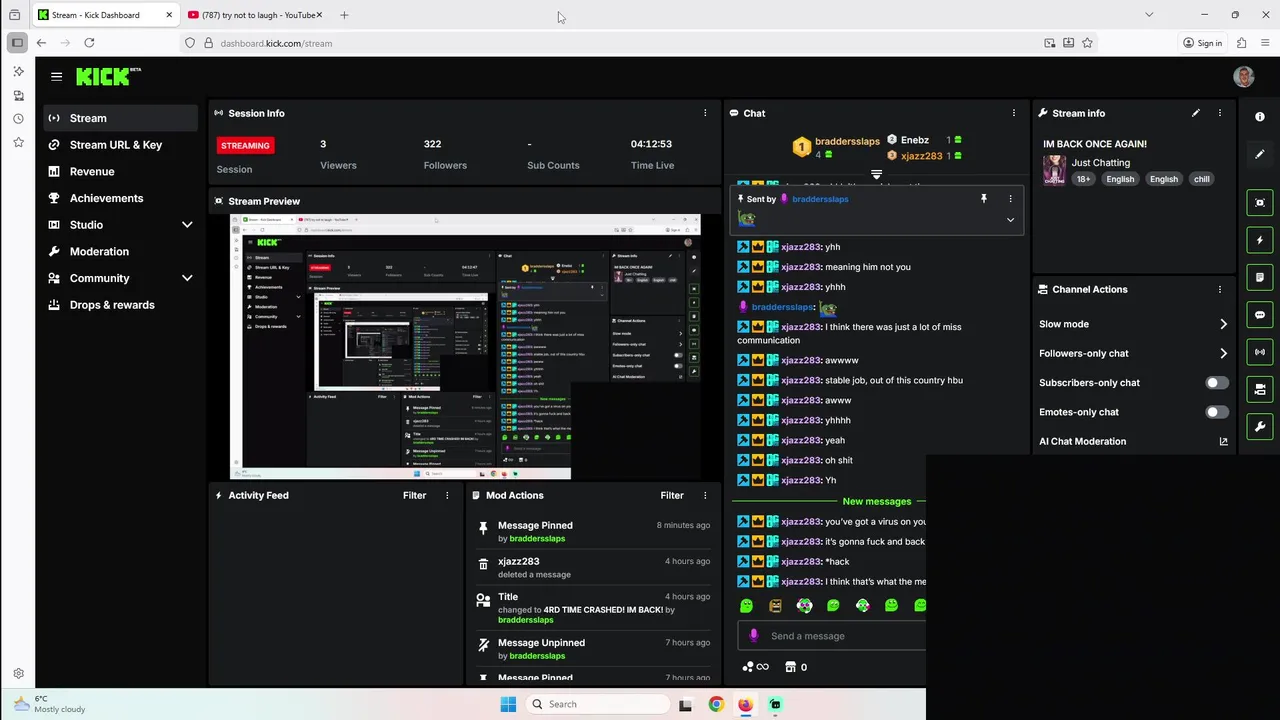Click the channel points infinity icon
Screen dimensions: 1280x720
756,667
